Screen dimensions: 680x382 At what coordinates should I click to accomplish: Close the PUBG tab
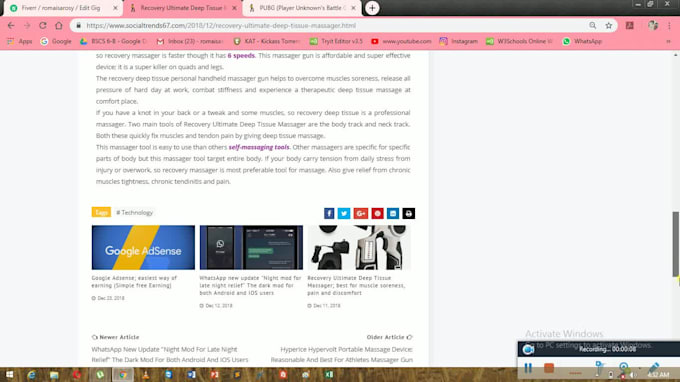pyautogui.click(x=353, y=8)
